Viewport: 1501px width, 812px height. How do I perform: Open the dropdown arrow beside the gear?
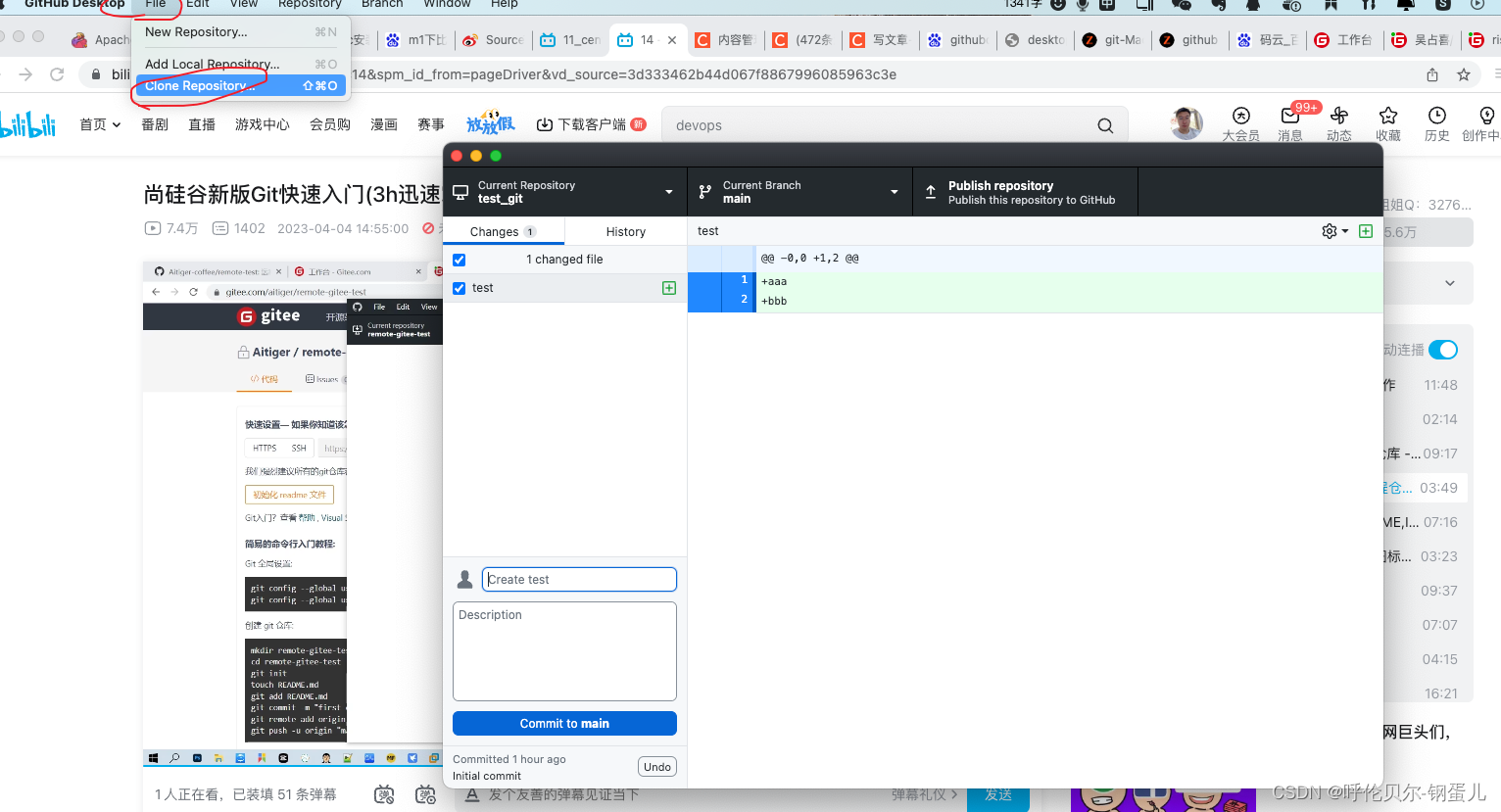click(1345, 231)
